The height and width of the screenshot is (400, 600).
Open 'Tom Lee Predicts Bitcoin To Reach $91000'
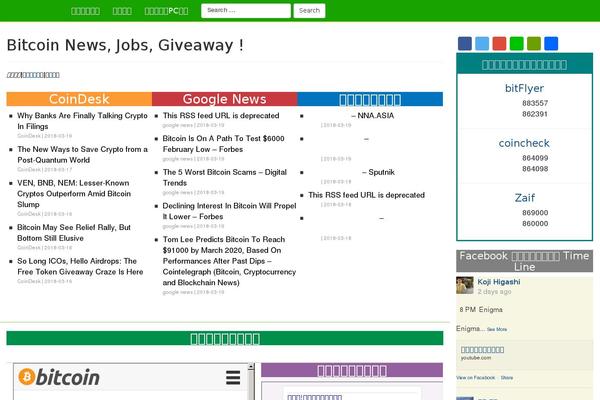(x=229, y=261)
